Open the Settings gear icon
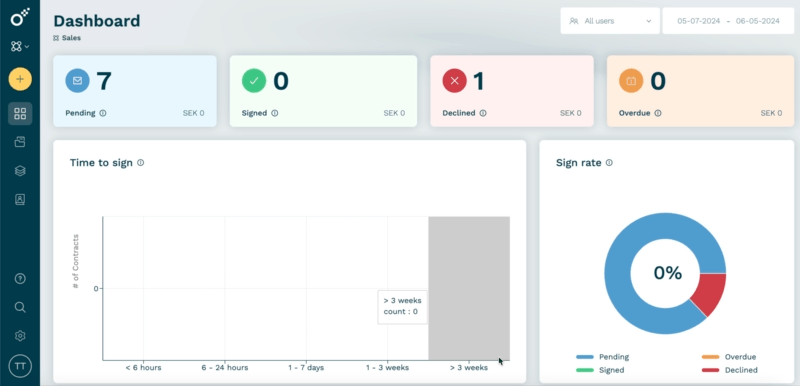This screenshot has width=800, height=386. [20, 336]
